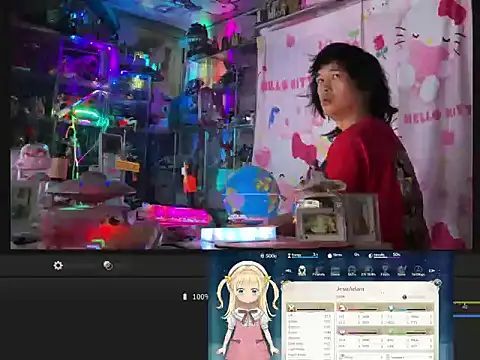
Task: Open the Tome tab in the game menu
Action: coord(402,271)
